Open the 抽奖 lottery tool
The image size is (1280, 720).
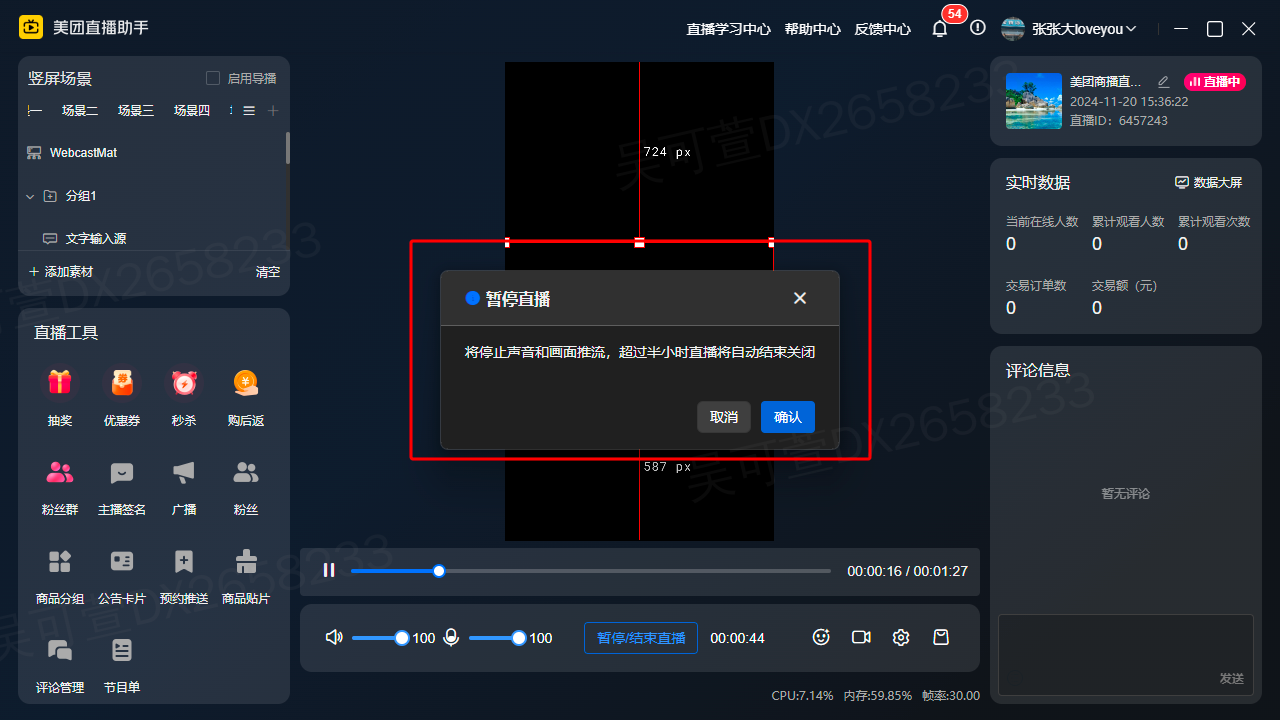[60, 383]
